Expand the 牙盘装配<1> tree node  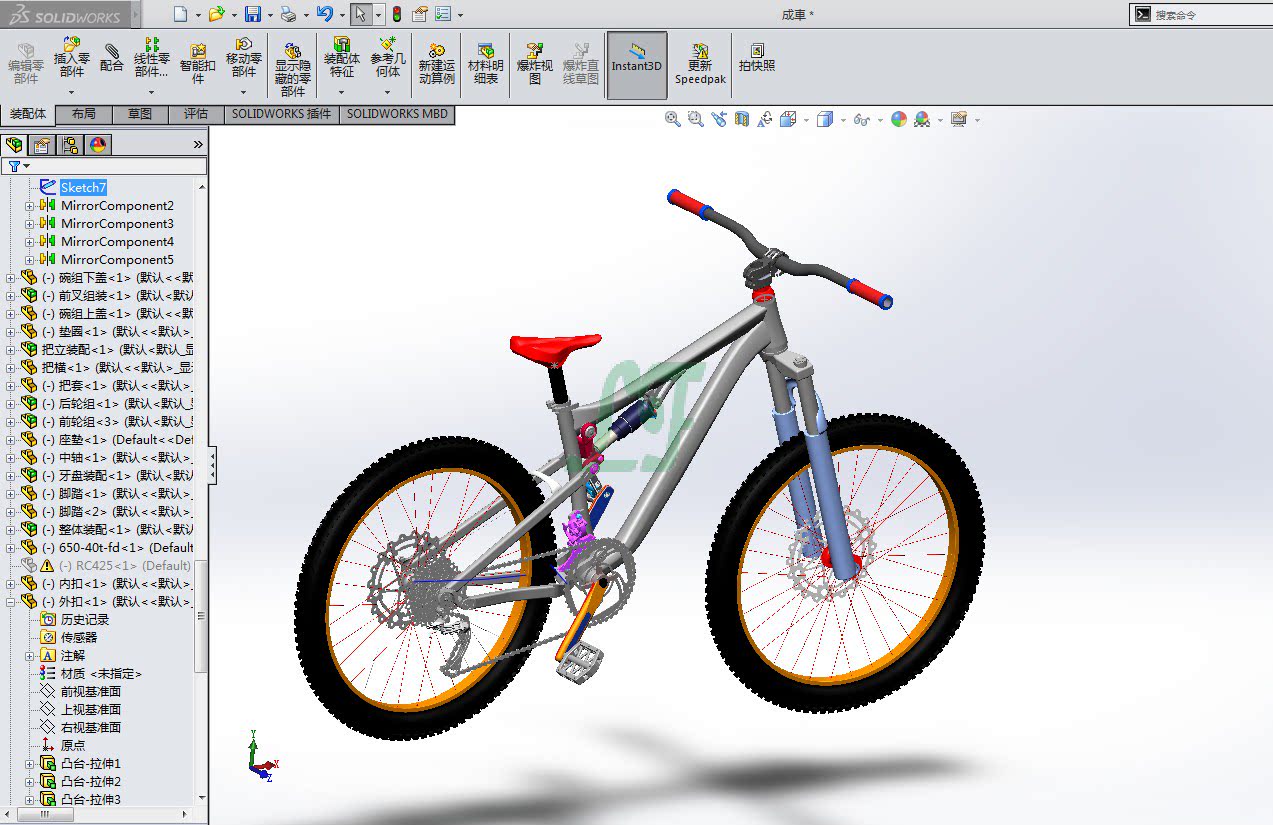11,476
